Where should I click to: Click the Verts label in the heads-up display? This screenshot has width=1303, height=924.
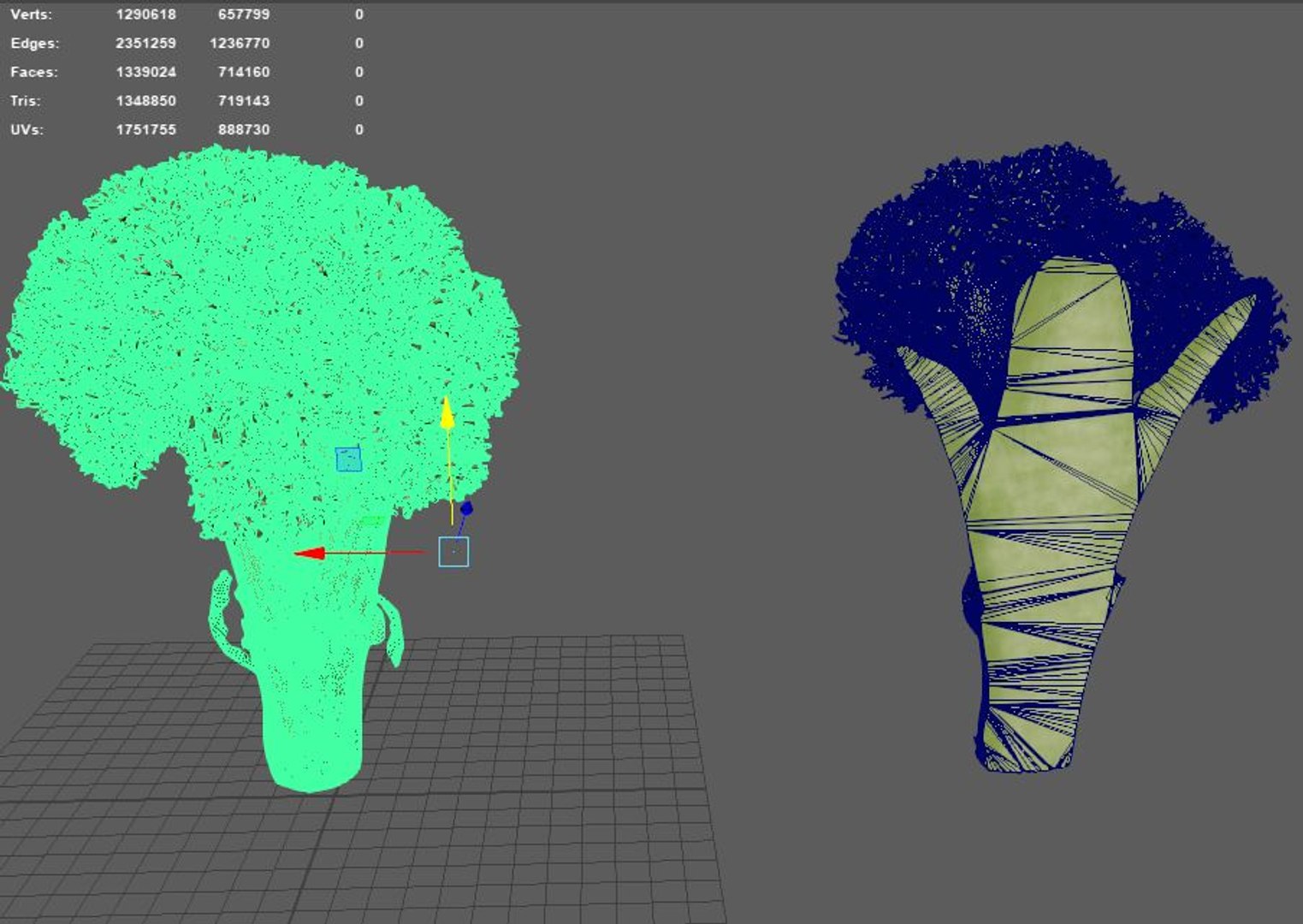31,15
